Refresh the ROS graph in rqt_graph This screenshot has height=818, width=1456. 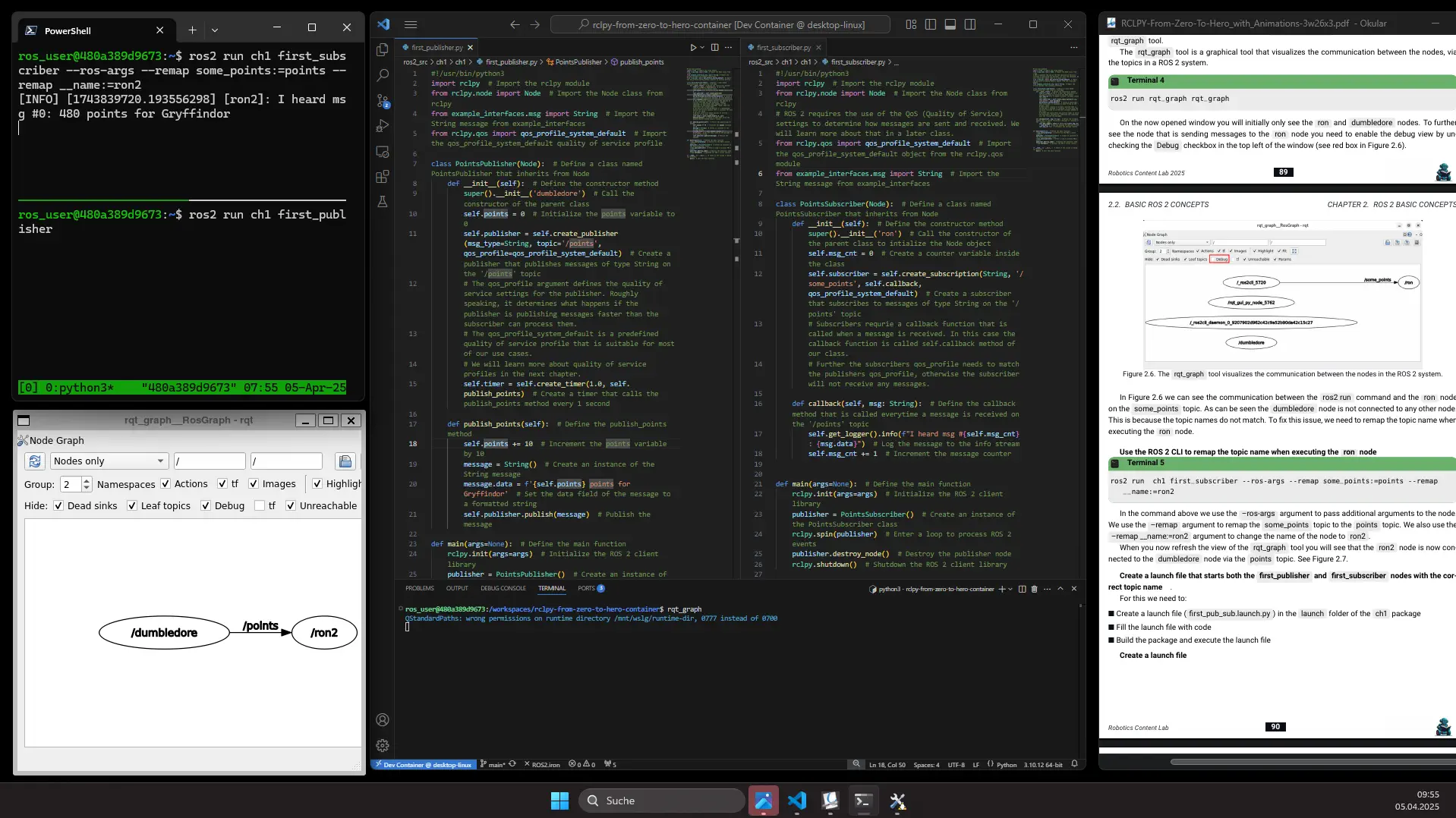[35, 461]
